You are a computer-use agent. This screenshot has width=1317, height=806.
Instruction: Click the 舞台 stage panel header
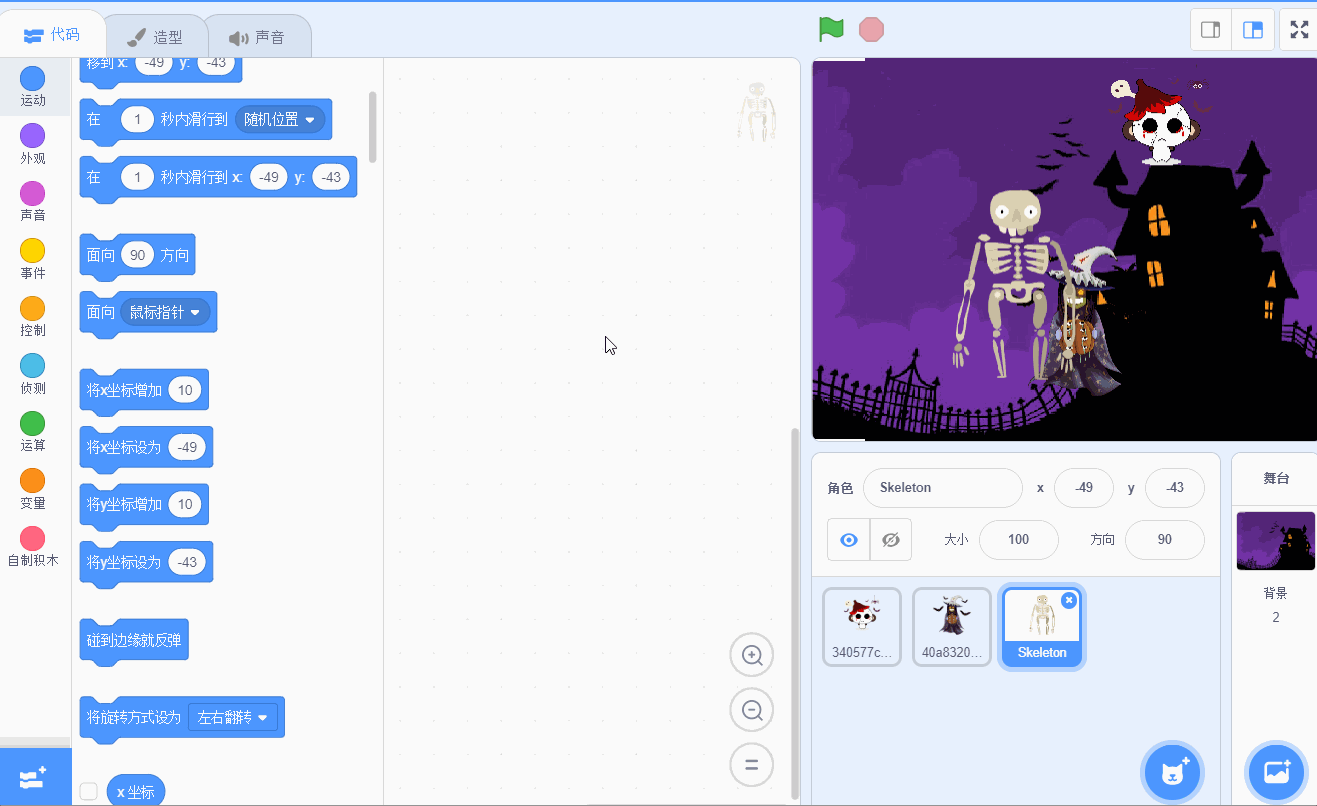[x=1276, y=478]
